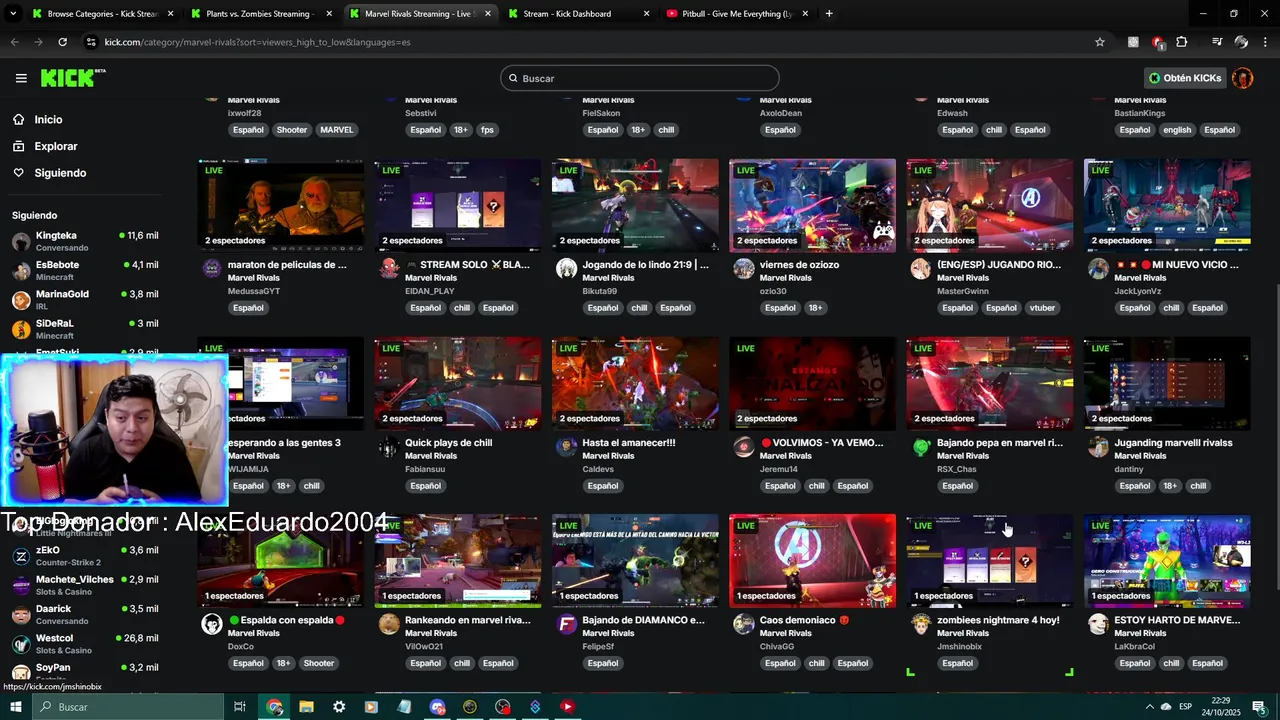Select vtuber tag under MasterGwinn

tap(1042, 308)
